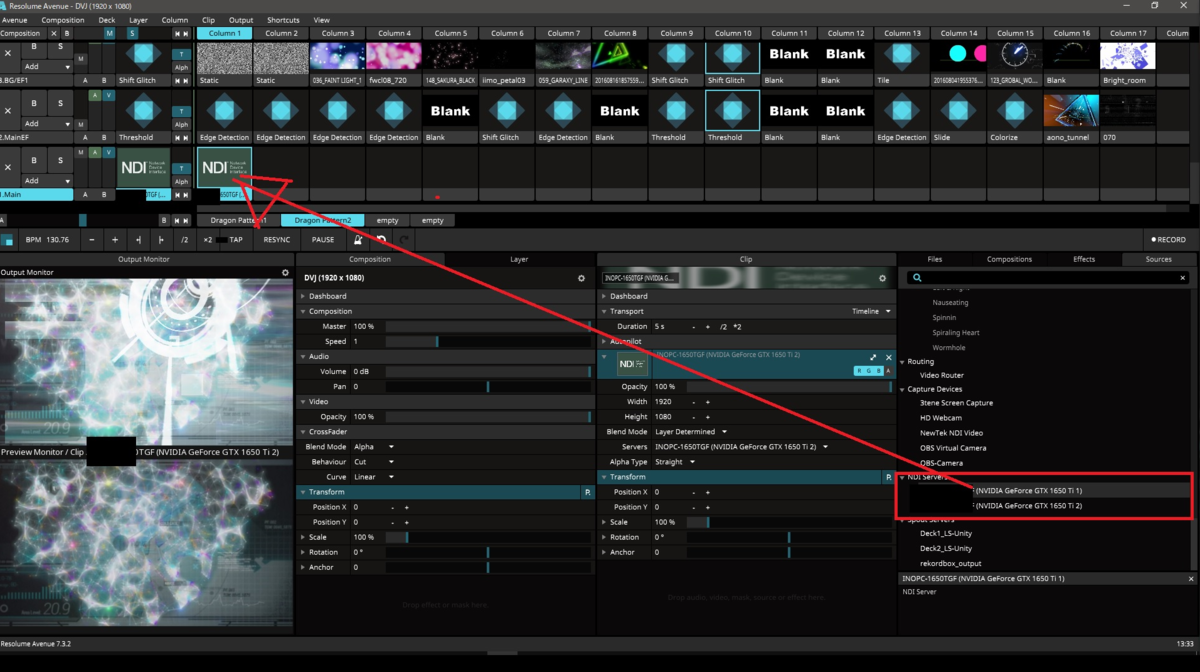Viewport: 1200px width, 672px height.
Task: Expand Autopilot section in clip panel
Action: [604, 341]
